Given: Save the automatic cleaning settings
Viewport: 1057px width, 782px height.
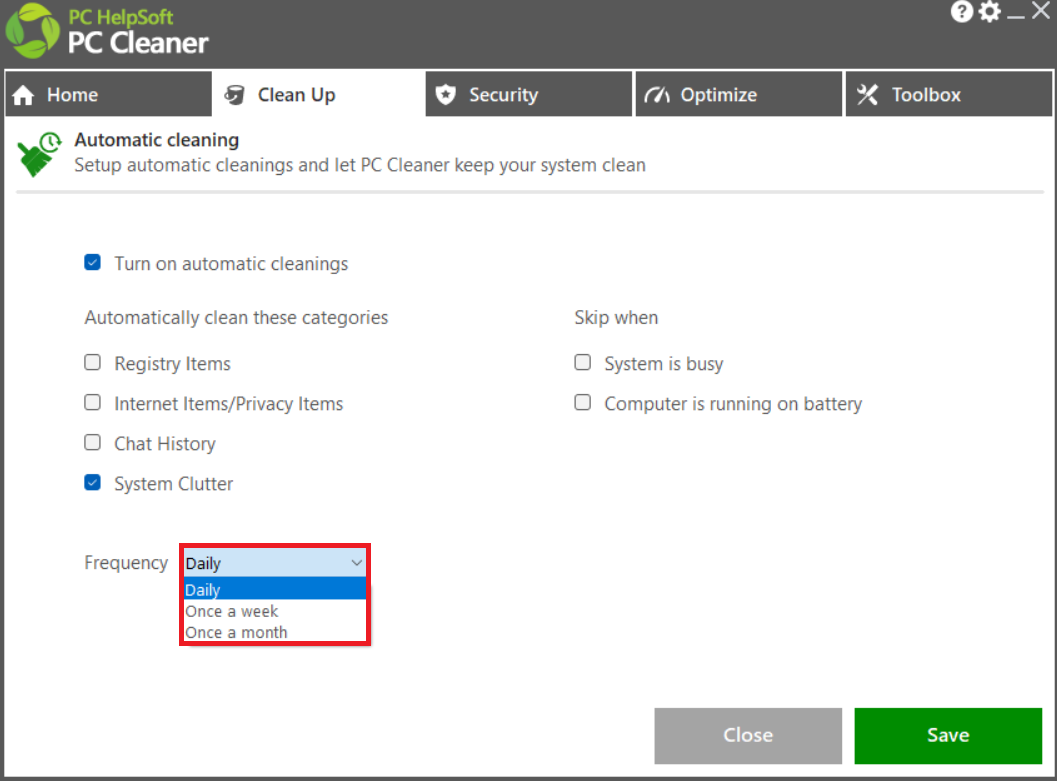Looking at the screenshot, I should pyautogui.click(x=948, y=735).
